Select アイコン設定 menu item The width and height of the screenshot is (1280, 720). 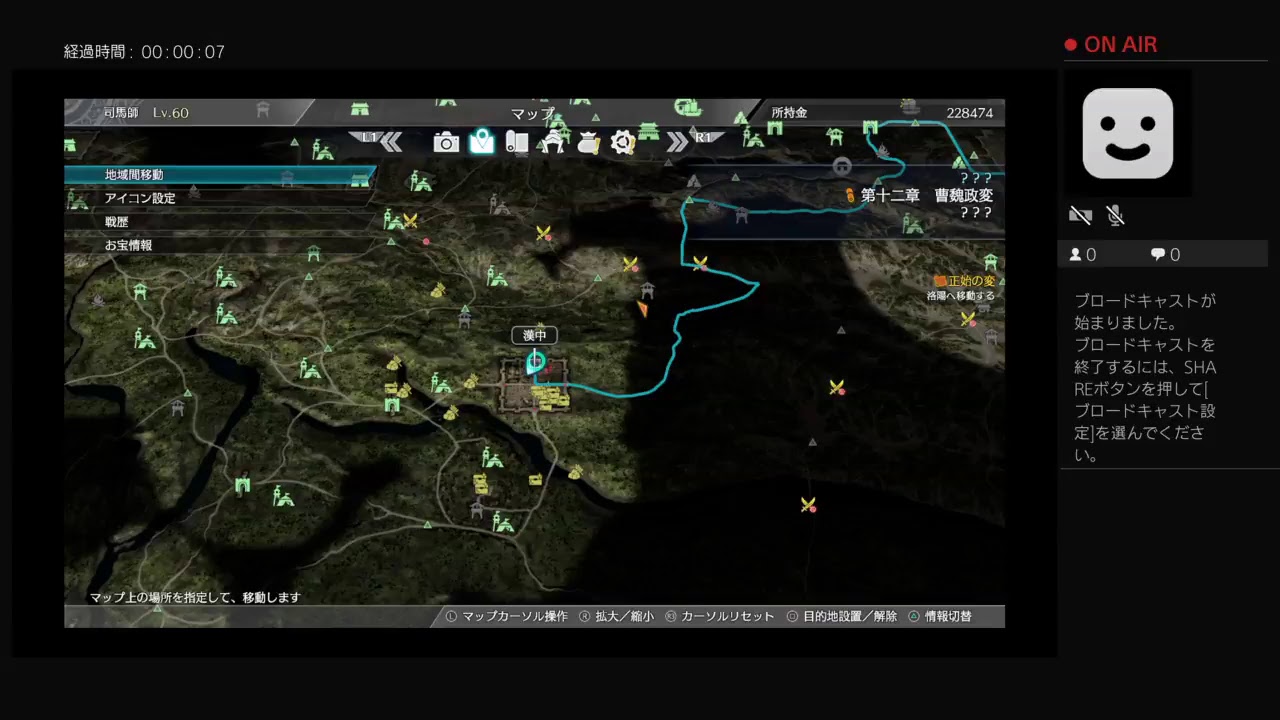[140, 198]
